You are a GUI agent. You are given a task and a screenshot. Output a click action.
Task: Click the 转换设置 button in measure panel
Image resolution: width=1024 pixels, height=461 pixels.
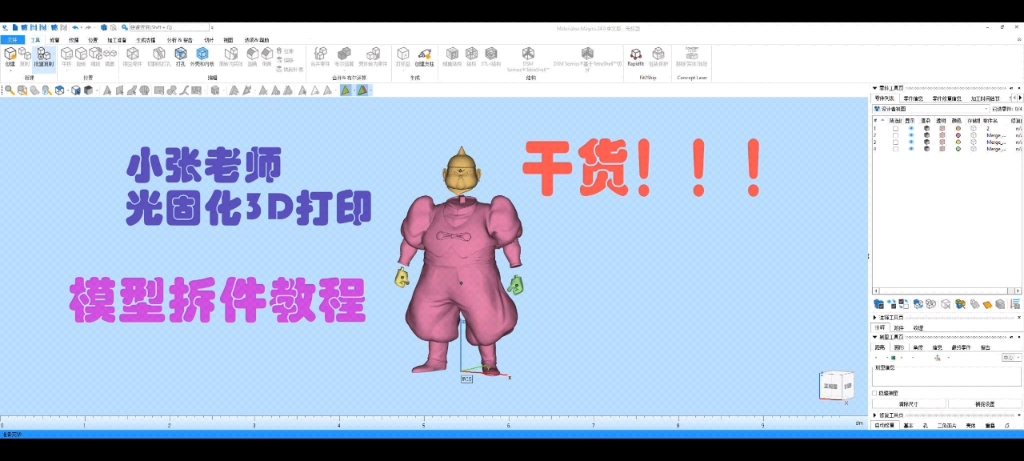pyautogui.click(x=984, y=404)
